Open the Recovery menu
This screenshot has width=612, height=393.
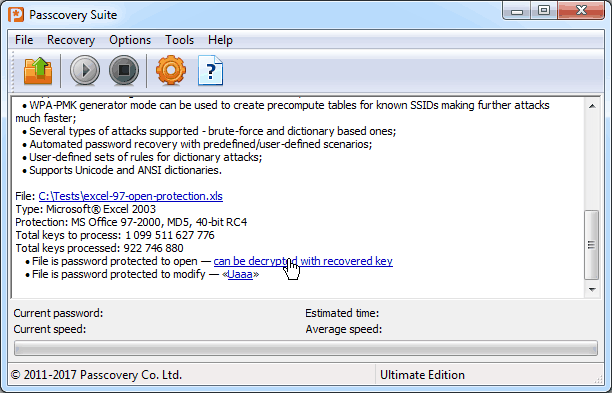pos(71,40)
